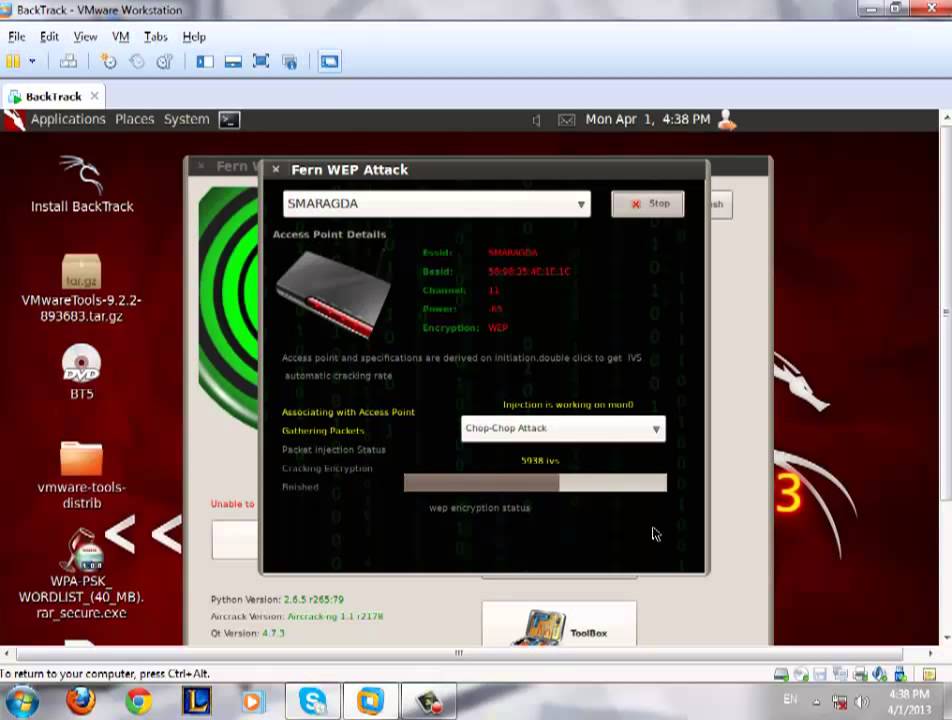Image resolution: width=952 pixels, height=720 pixels.
Task: Select the WPA-PSK WORDLIST rar_secure.exe desktop file
Action: 81,574
